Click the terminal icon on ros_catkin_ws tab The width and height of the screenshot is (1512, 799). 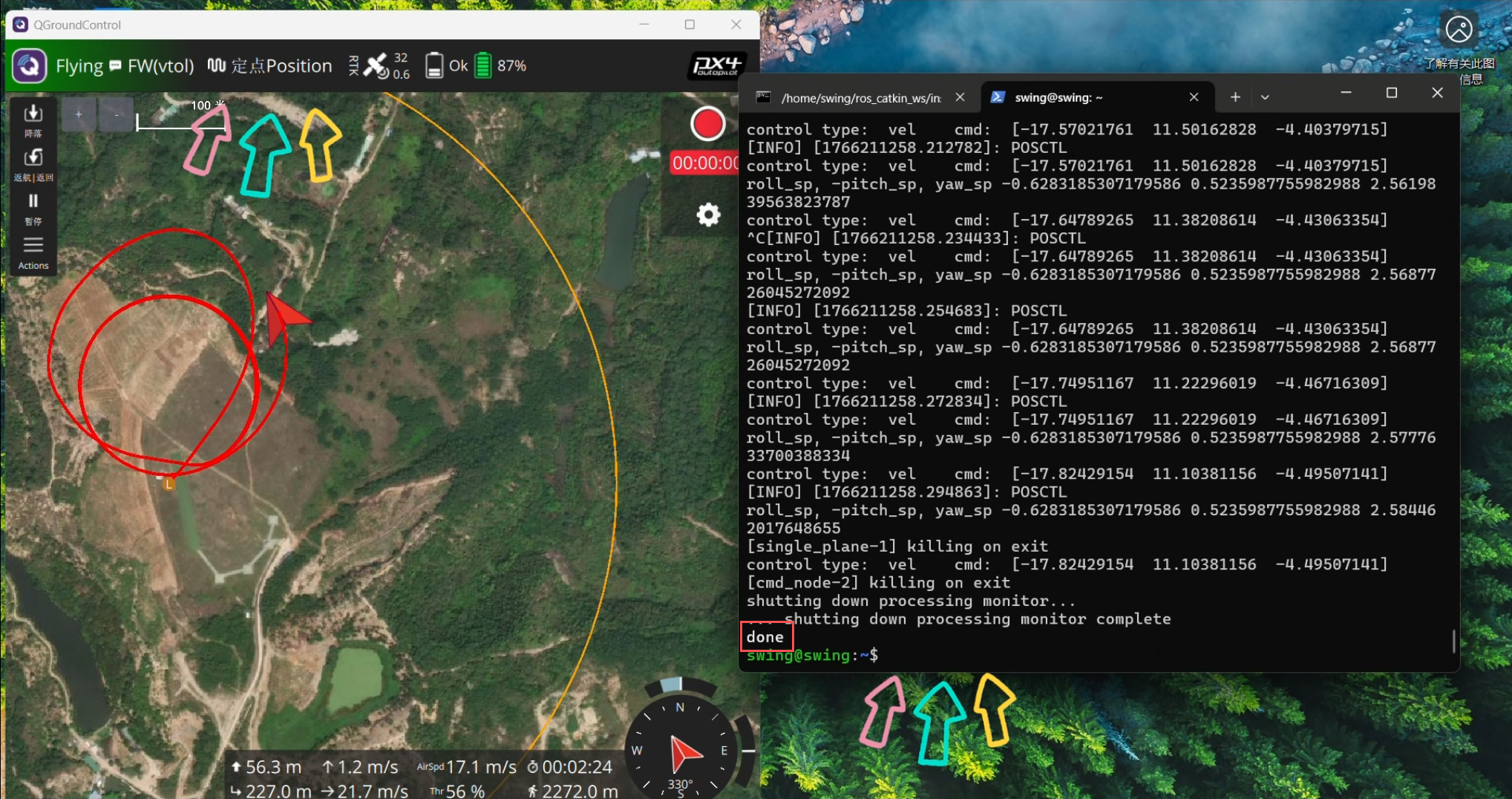[x=763, y=97]
